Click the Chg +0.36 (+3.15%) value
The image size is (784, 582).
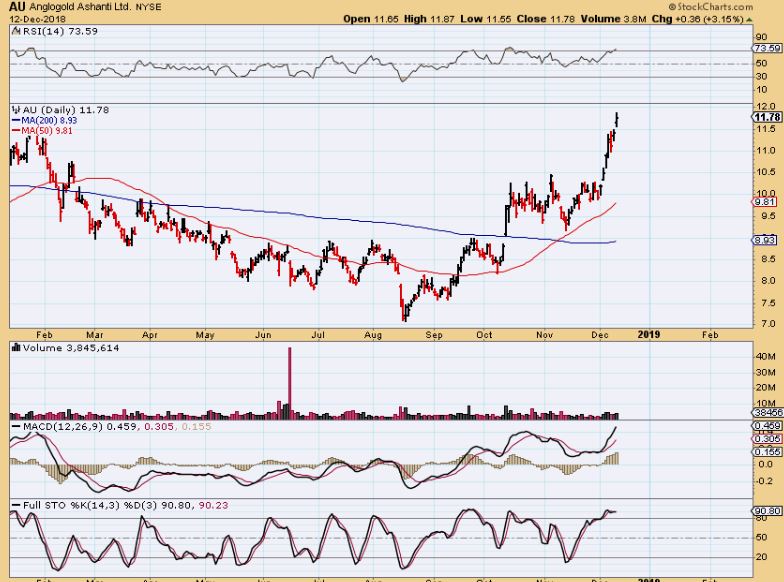coord(698,19)
